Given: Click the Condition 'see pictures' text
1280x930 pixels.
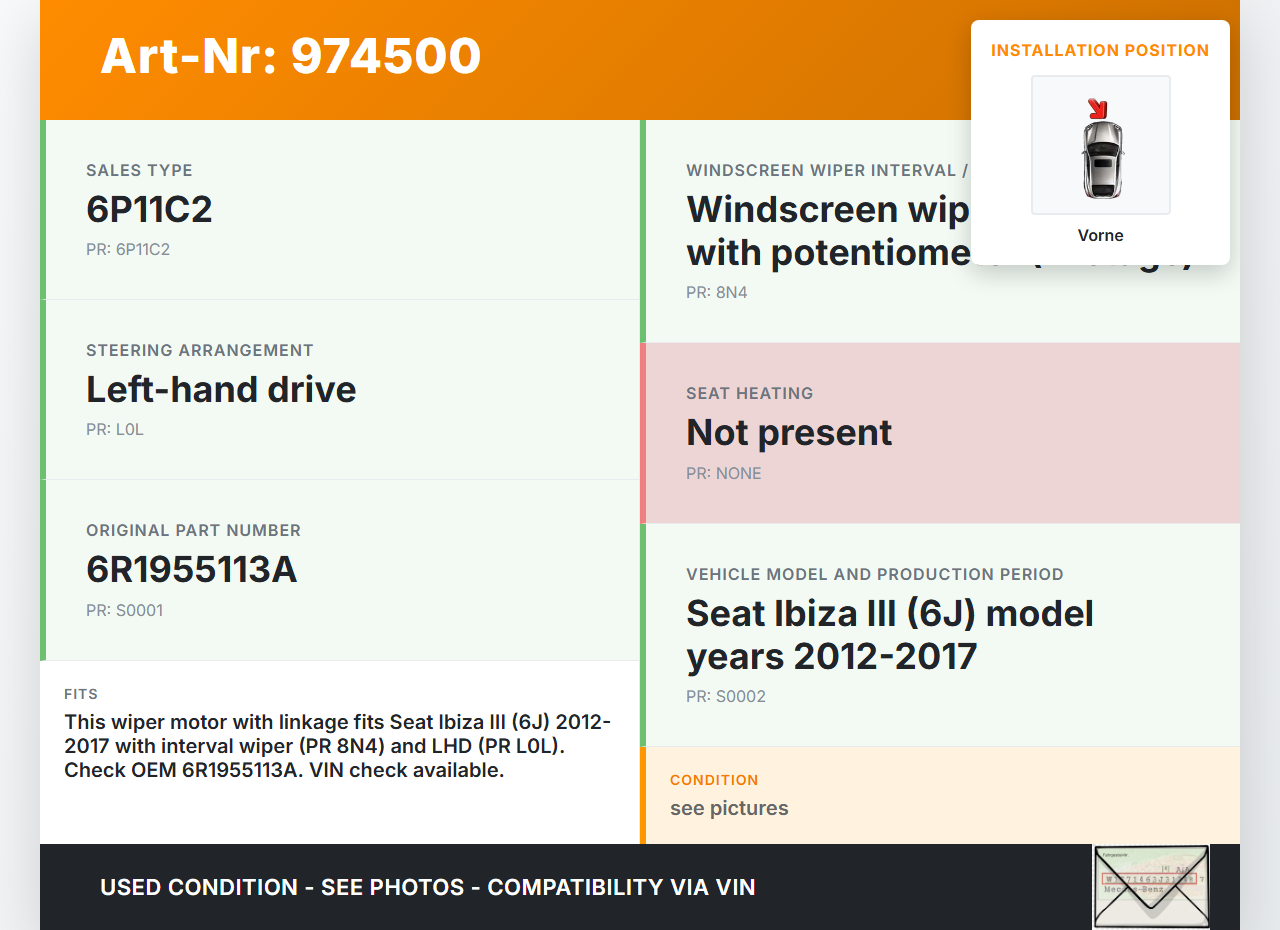Looking at the screenshot, I should [x=729, y=808].
